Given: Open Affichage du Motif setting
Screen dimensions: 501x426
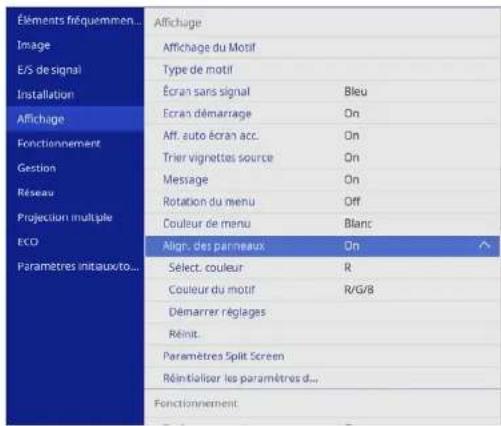Looking at the screenshot, I should click(209, 47).
